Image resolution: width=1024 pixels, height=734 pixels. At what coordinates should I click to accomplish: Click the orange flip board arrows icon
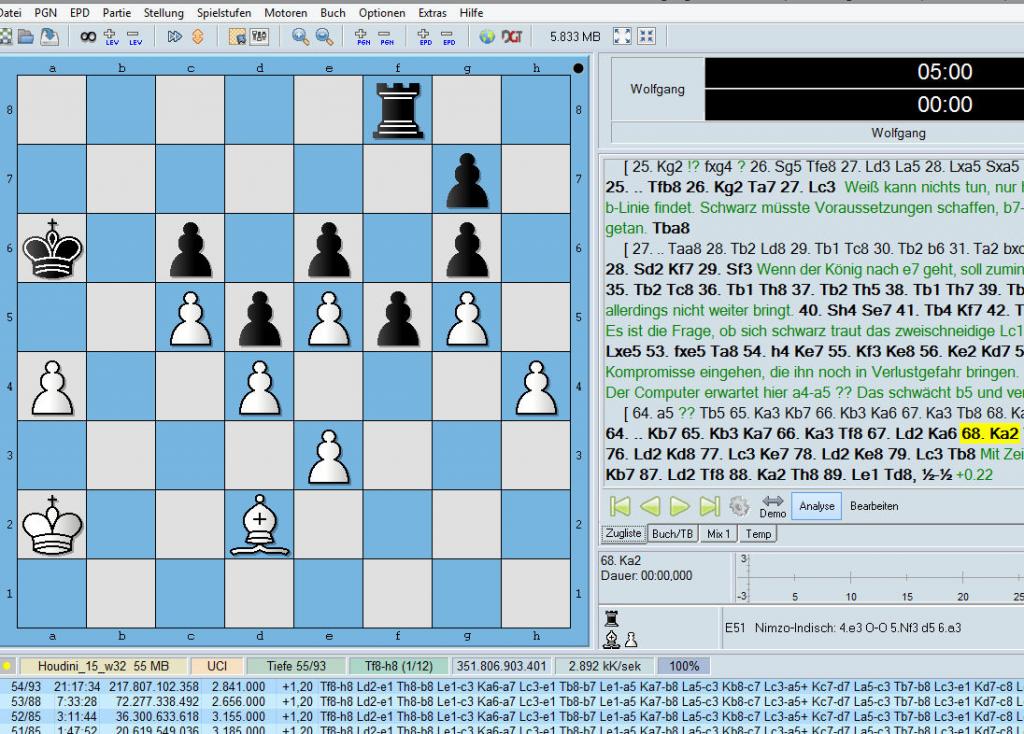coord(198,37)
